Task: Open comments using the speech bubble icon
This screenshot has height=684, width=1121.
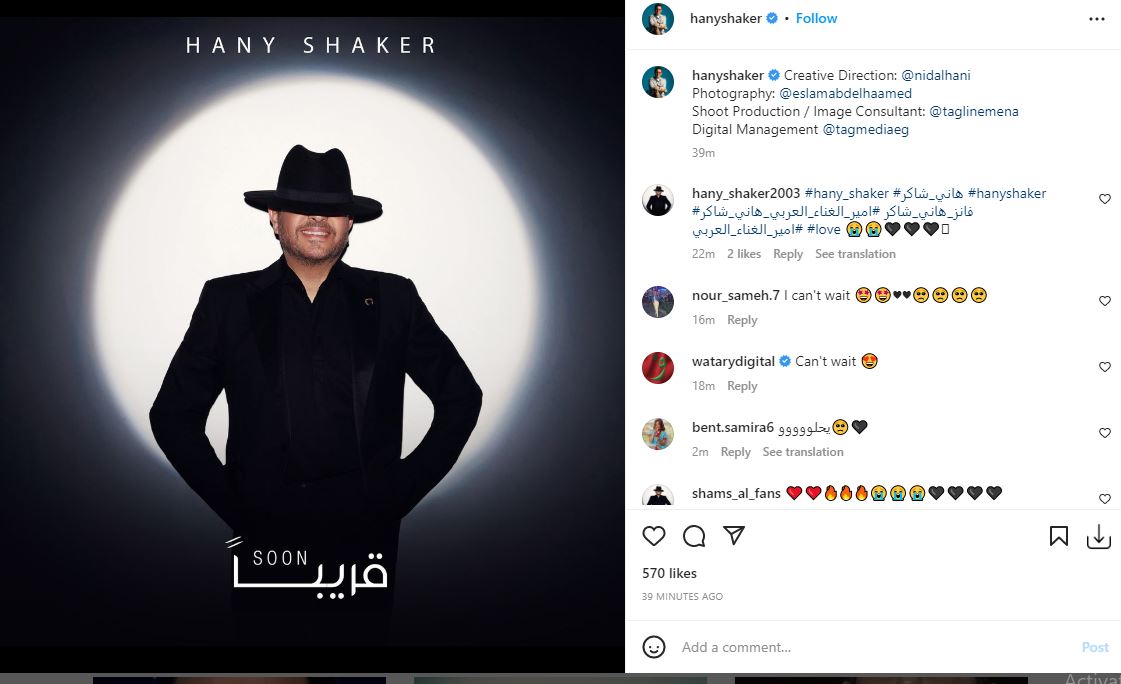Action: (693, 536)
